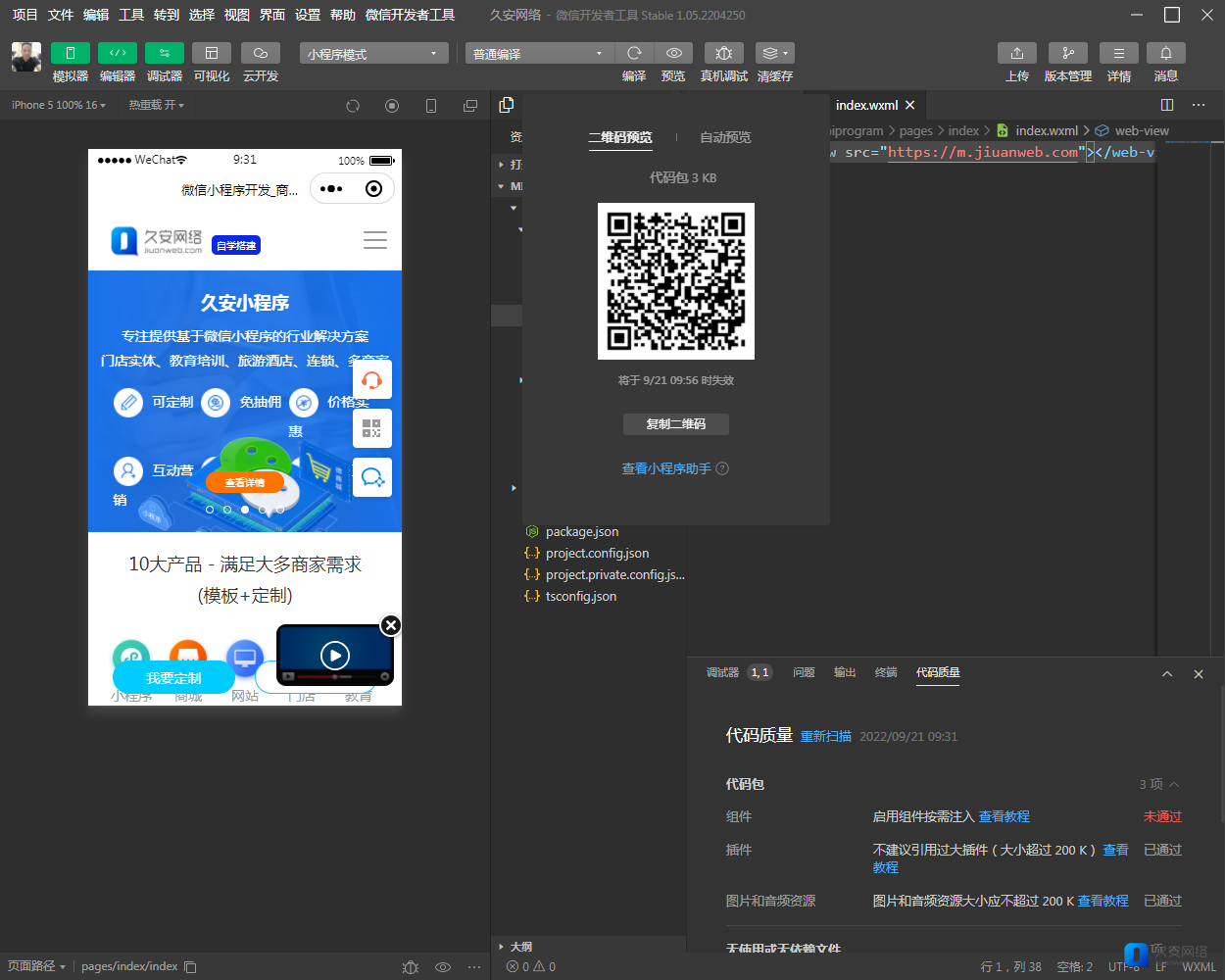The height and width of the screenshot is (980, 1225).
Task: Open the 微信开发者工具 menu
Action: (410, 15)
